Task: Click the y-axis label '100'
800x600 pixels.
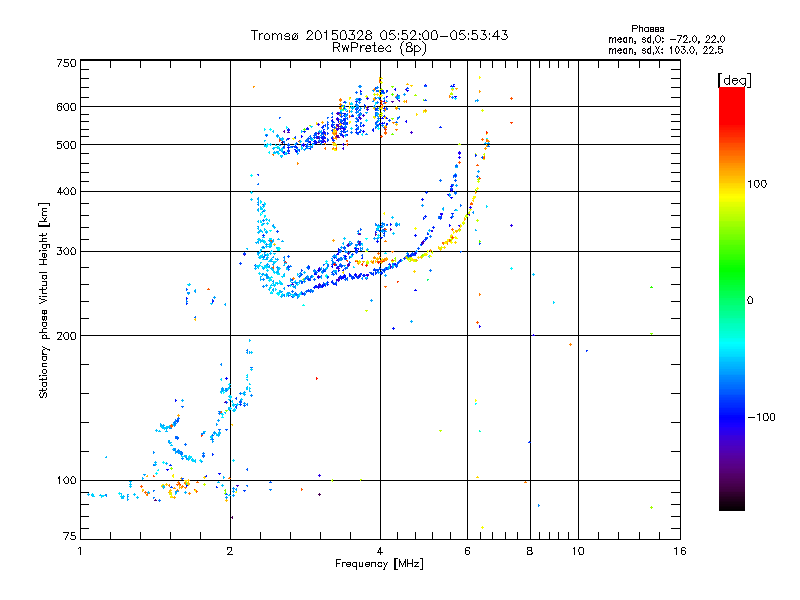Action: pos(67,481)
